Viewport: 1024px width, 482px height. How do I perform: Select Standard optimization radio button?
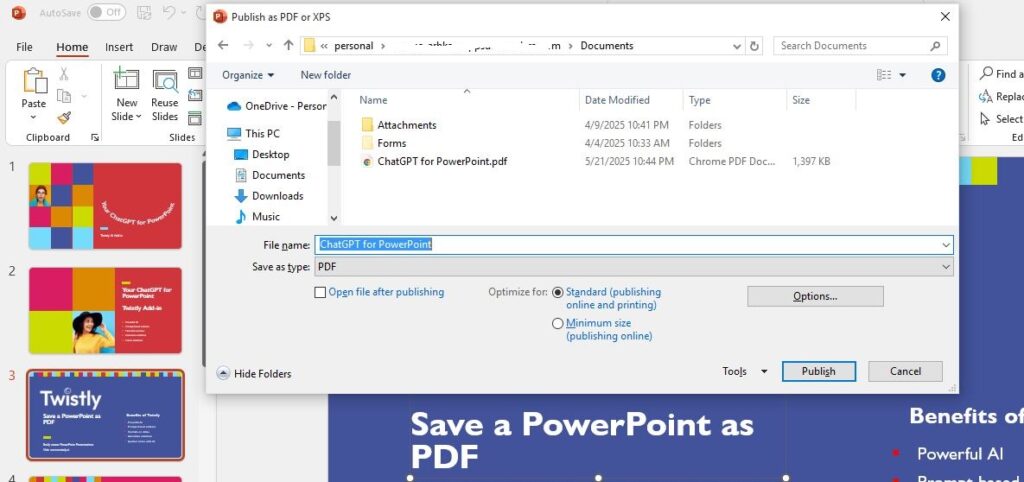pyautogui.click(x=557, y=293)
